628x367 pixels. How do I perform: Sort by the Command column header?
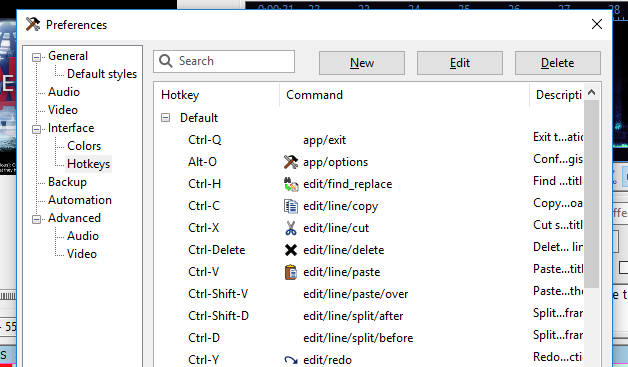point(404,95)
